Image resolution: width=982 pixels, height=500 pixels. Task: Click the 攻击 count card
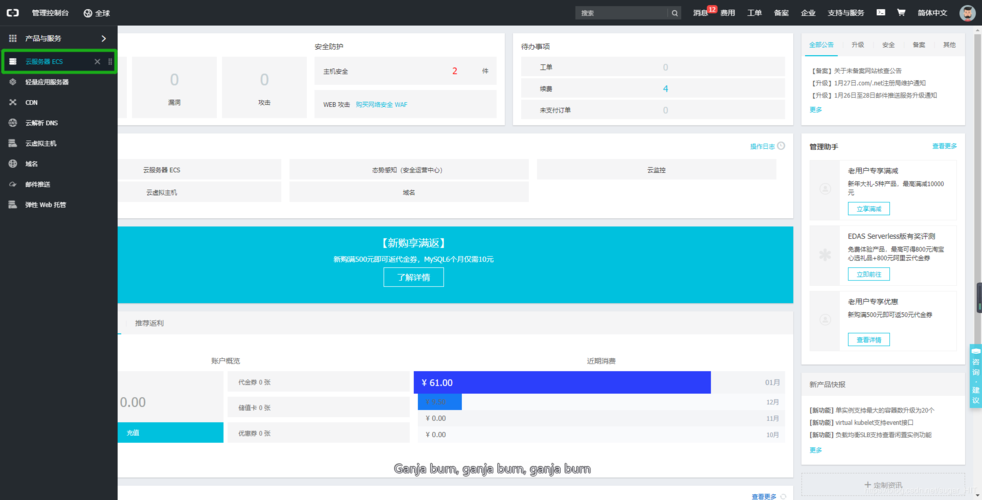coord(264,87)
